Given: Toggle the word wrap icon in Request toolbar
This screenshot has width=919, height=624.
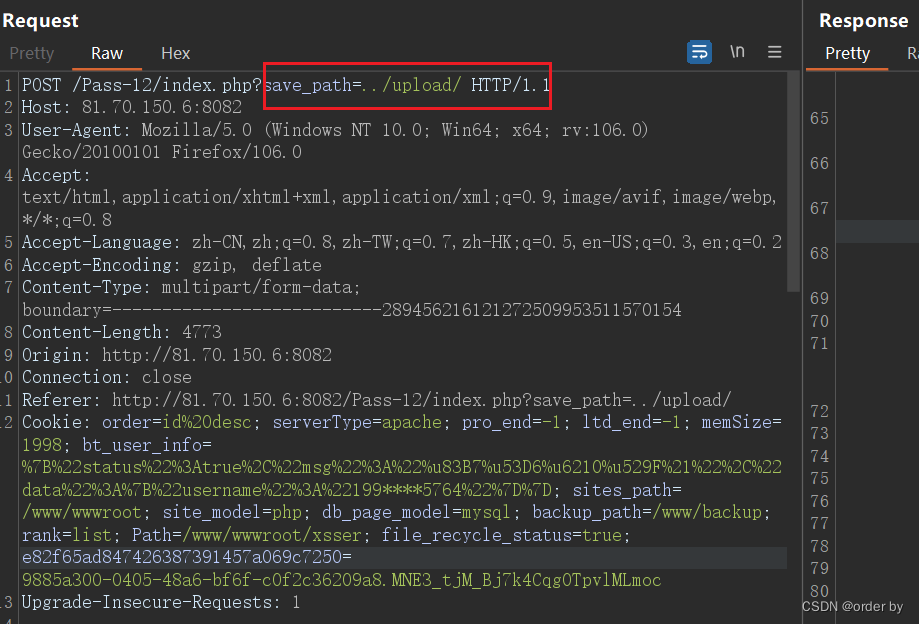Looking at the screenshot, I should 698,51.
